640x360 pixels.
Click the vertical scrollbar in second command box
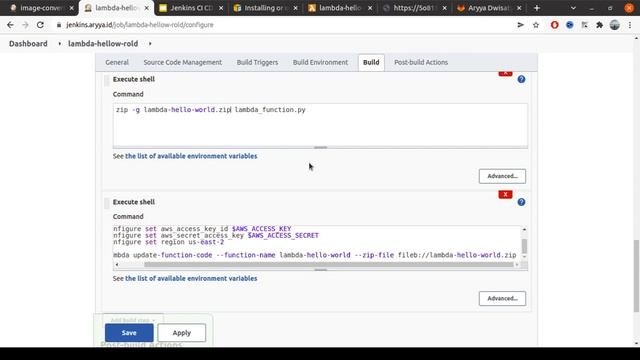[524, 246]
